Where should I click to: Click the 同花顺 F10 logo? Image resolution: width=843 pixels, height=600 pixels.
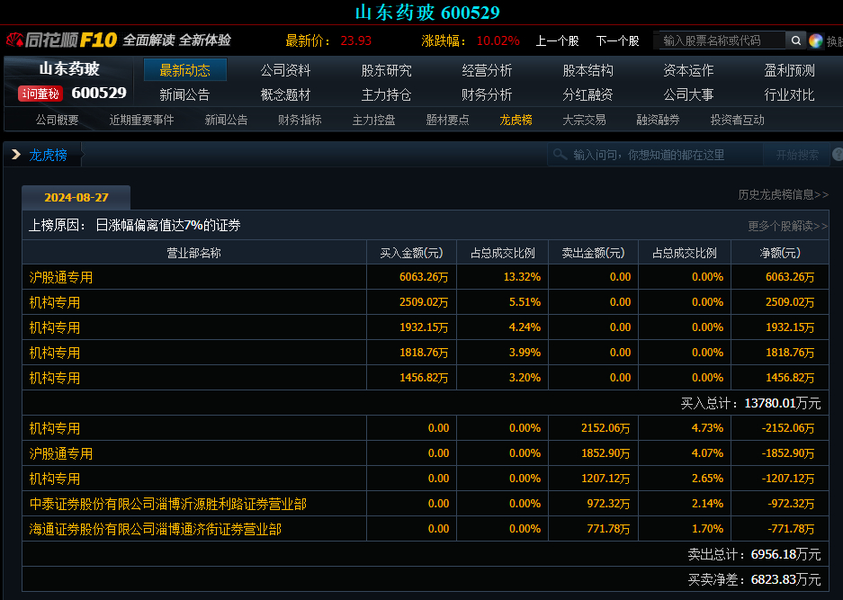coord(61,40)
